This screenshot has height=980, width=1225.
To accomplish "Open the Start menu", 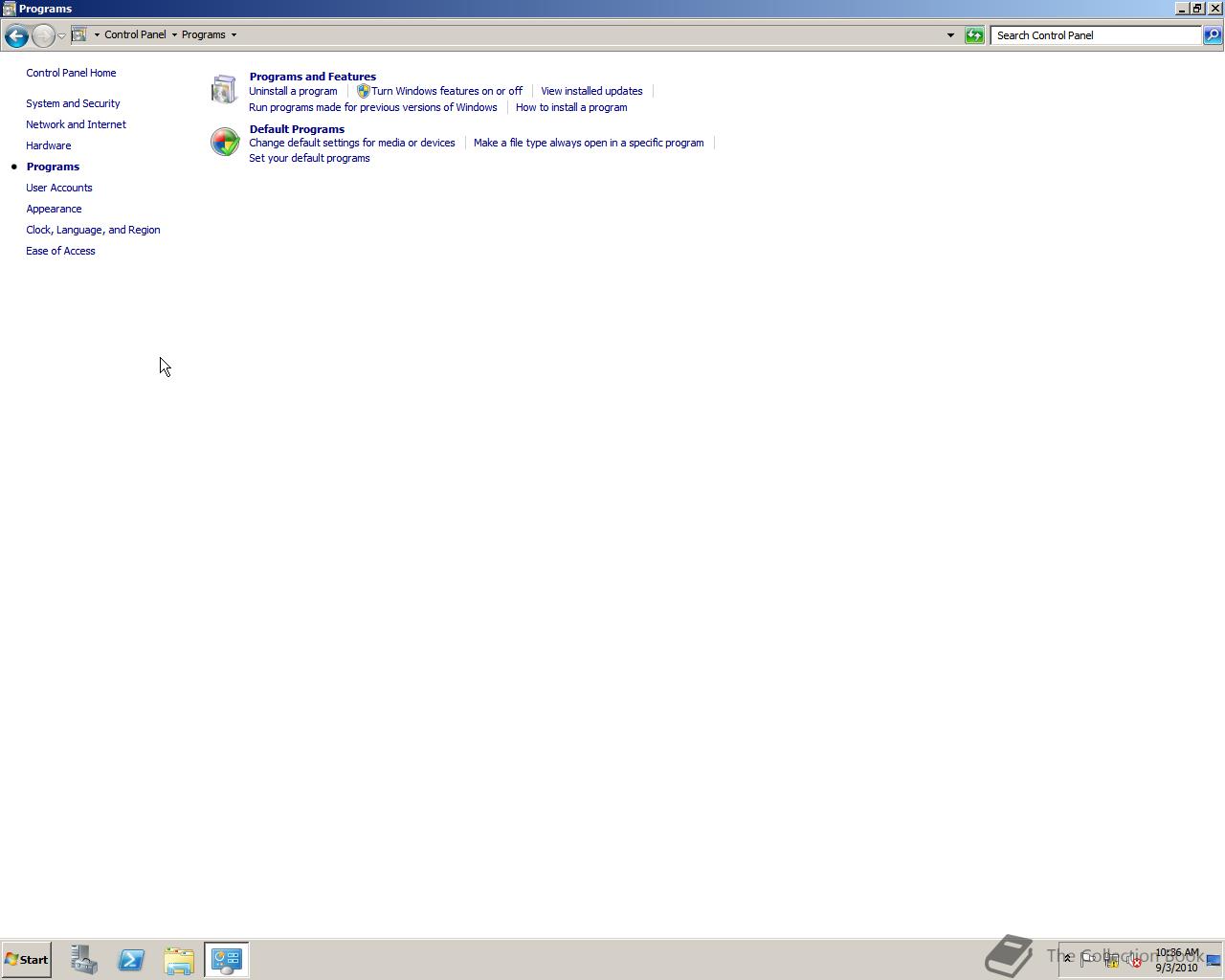I will [27, 960].
